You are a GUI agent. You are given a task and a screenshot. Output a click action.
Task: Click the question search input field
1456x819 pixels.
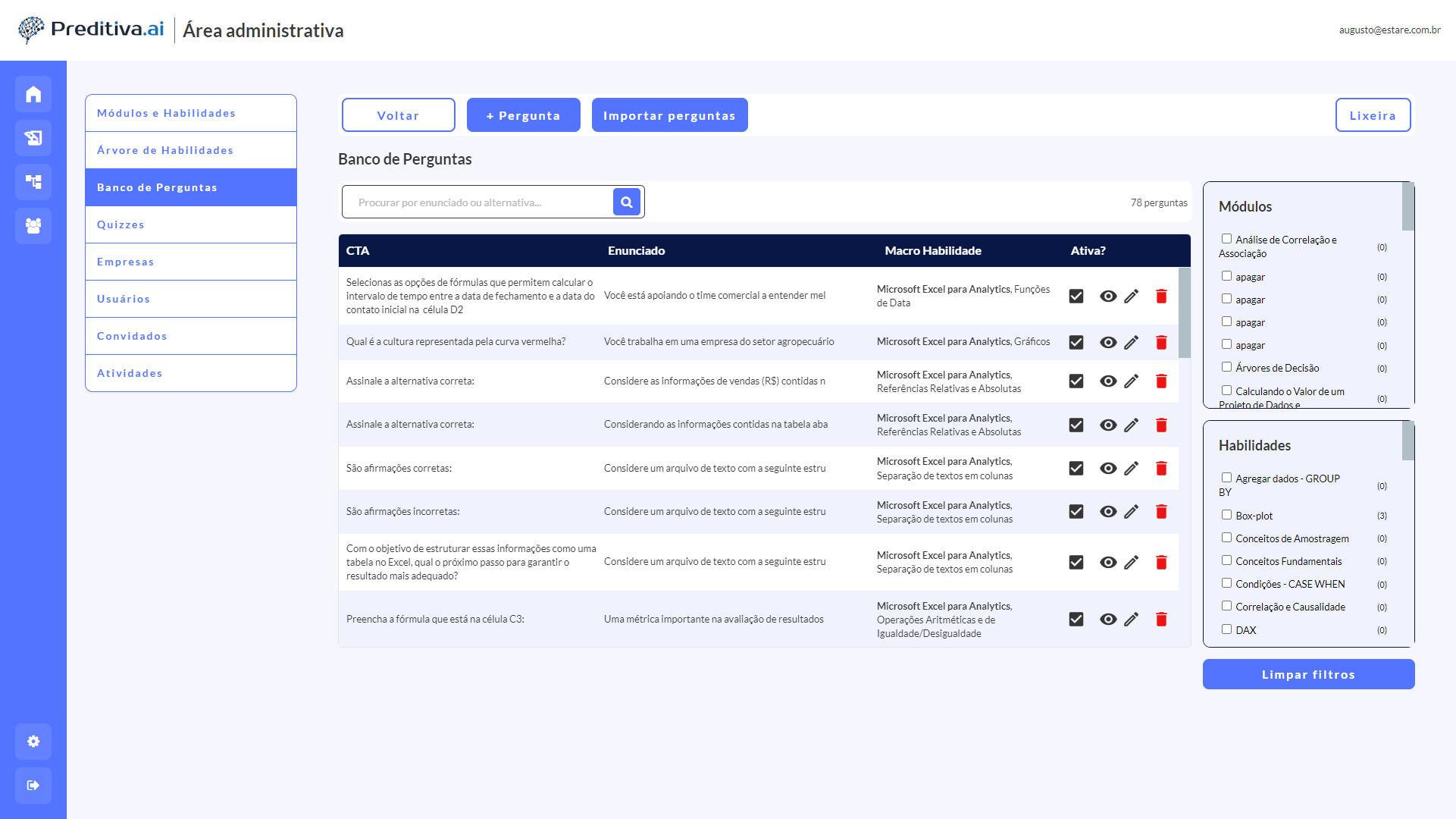coord(478,202)
